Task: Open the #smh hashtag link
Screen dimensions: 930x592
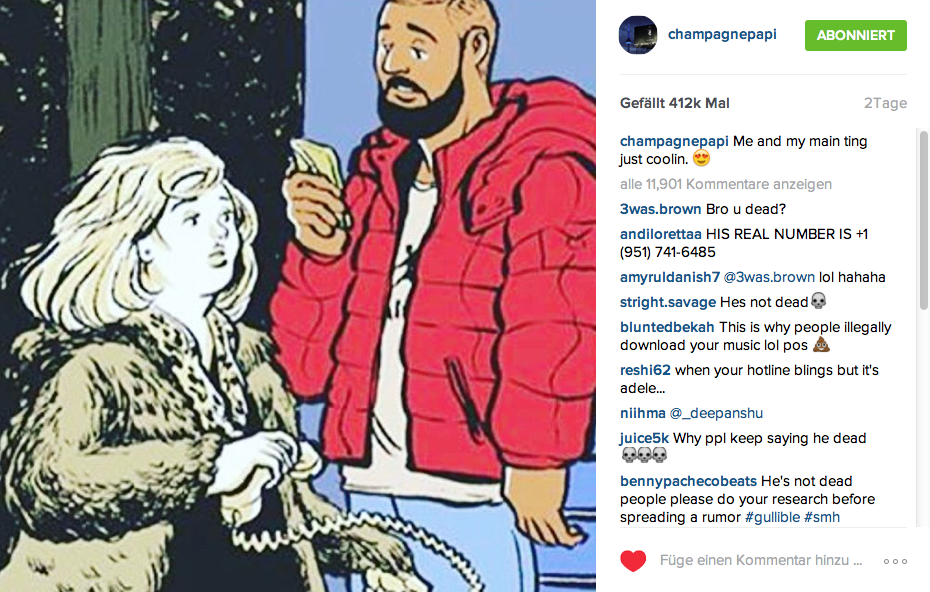Action: pos(821,517)
